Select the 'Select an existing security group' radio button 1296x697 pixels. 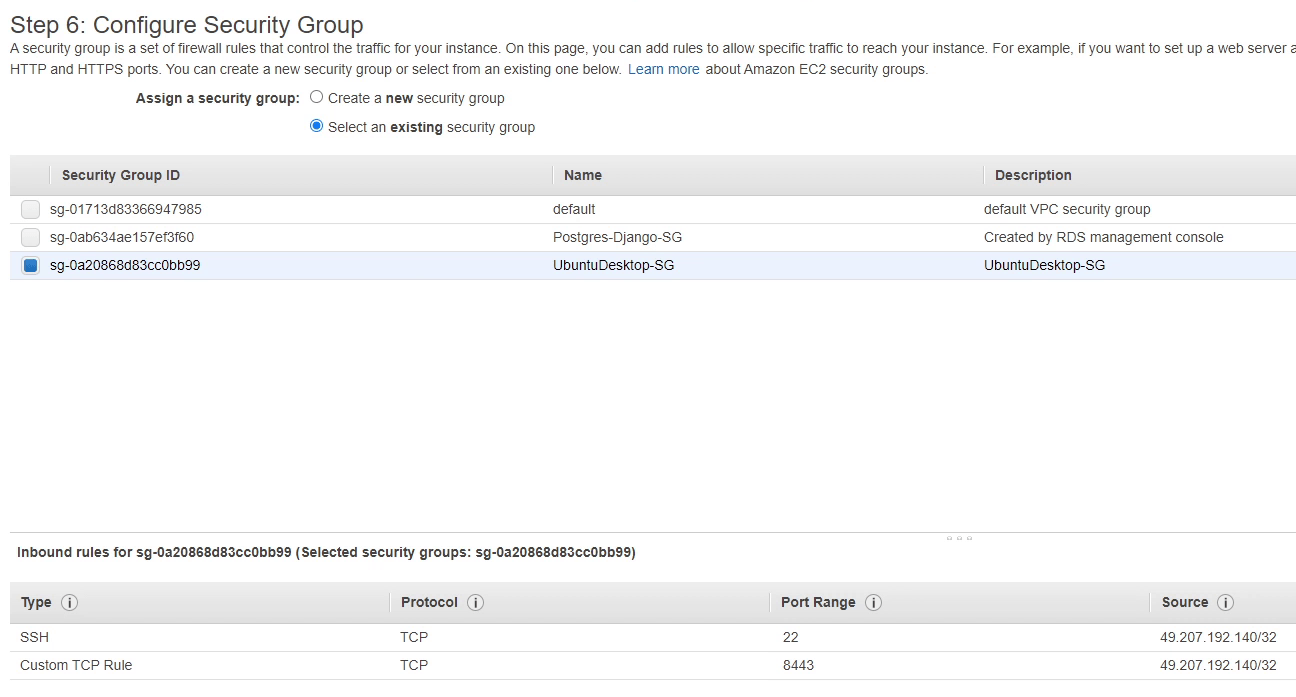point(316,126)
